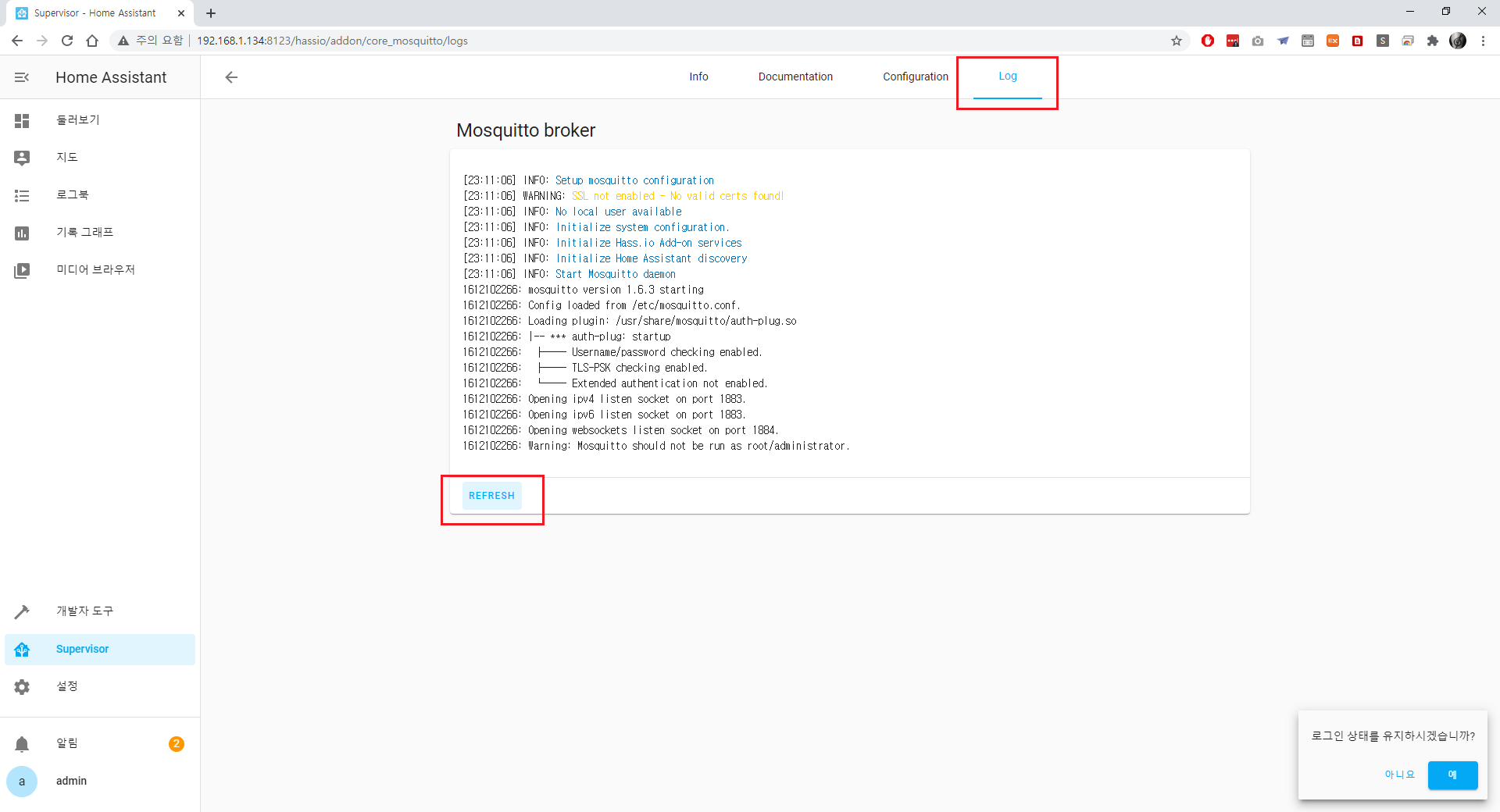Click the admin username label
The width and height of the screenshot is (1500, 812).
71,782
